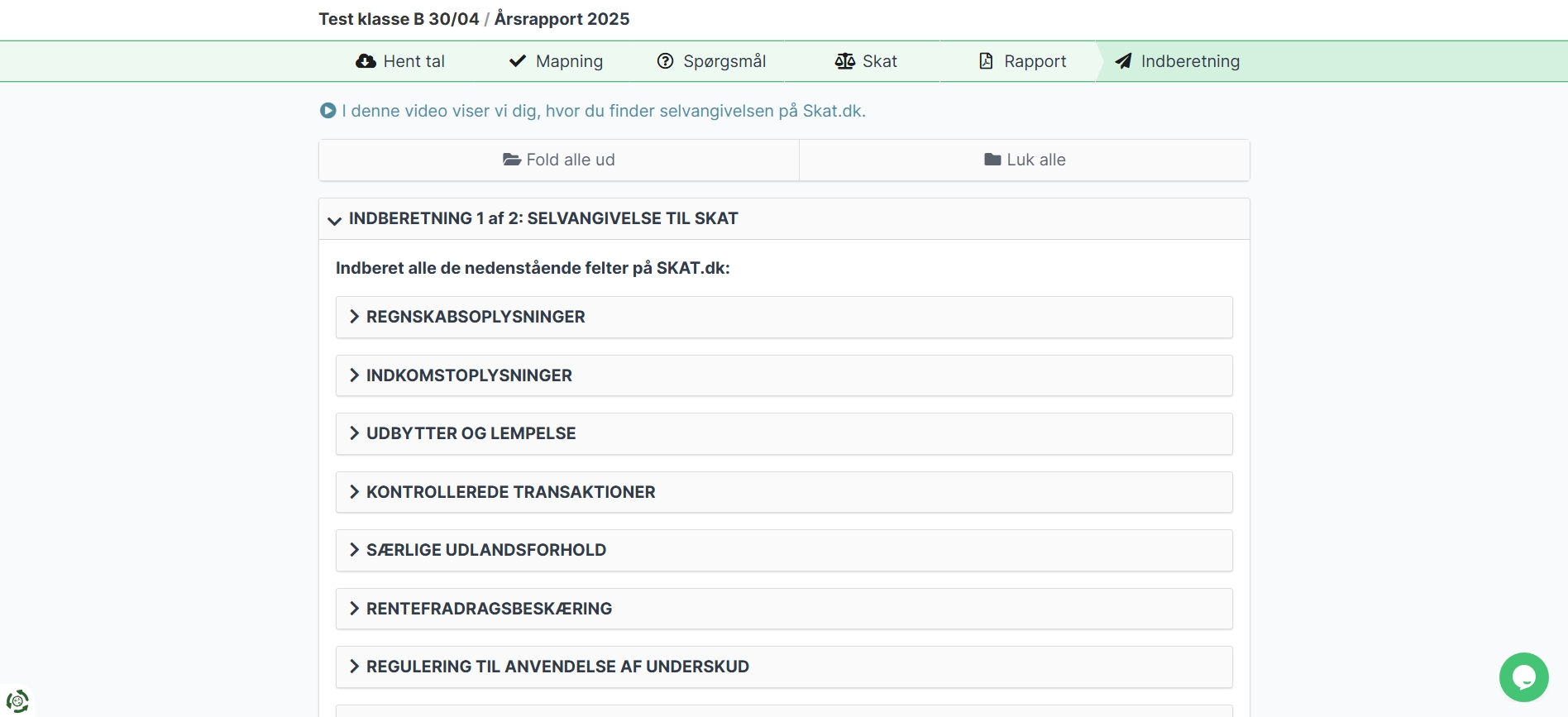Click the checkmark icon next to Mapning

[518, 61]
